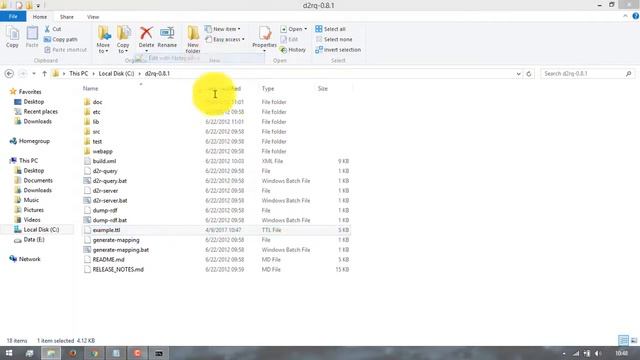Click the search magnifier icon
Image resolution: width=640 pixels, height=360 pixels.
pyautogui.click(x=629, y=73)
